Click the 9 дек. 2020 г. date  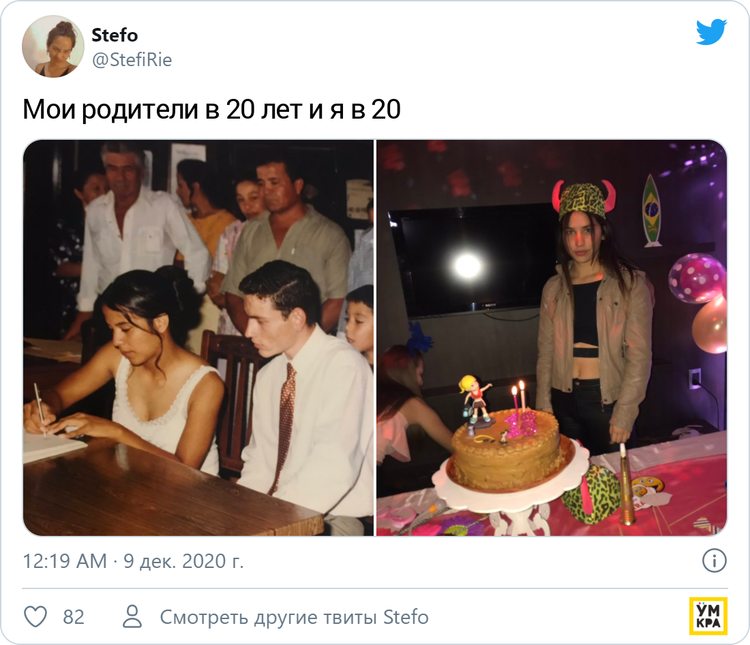pyautogui.click(x=184, y=561)
